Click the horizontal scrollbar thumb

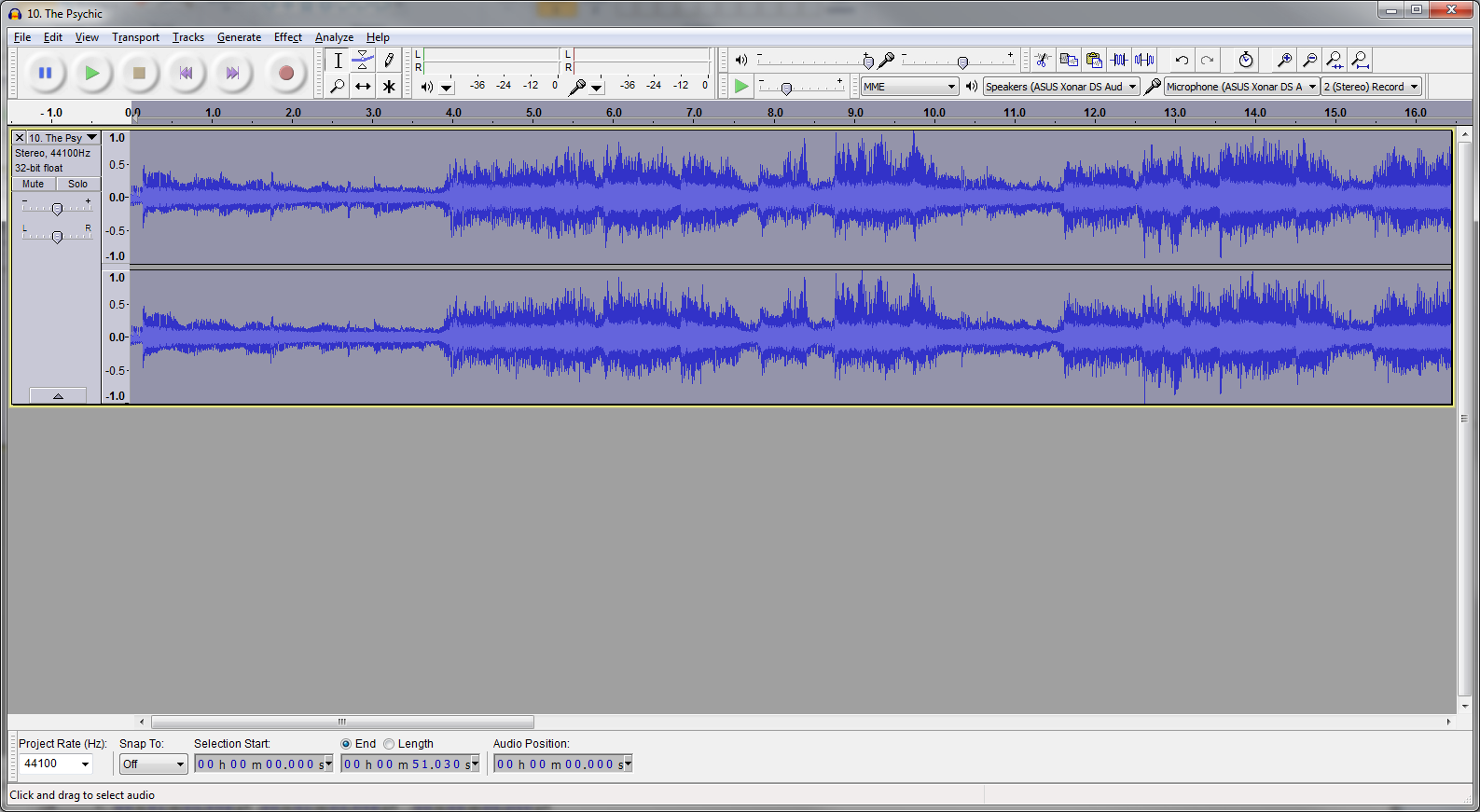click(342, 722)
